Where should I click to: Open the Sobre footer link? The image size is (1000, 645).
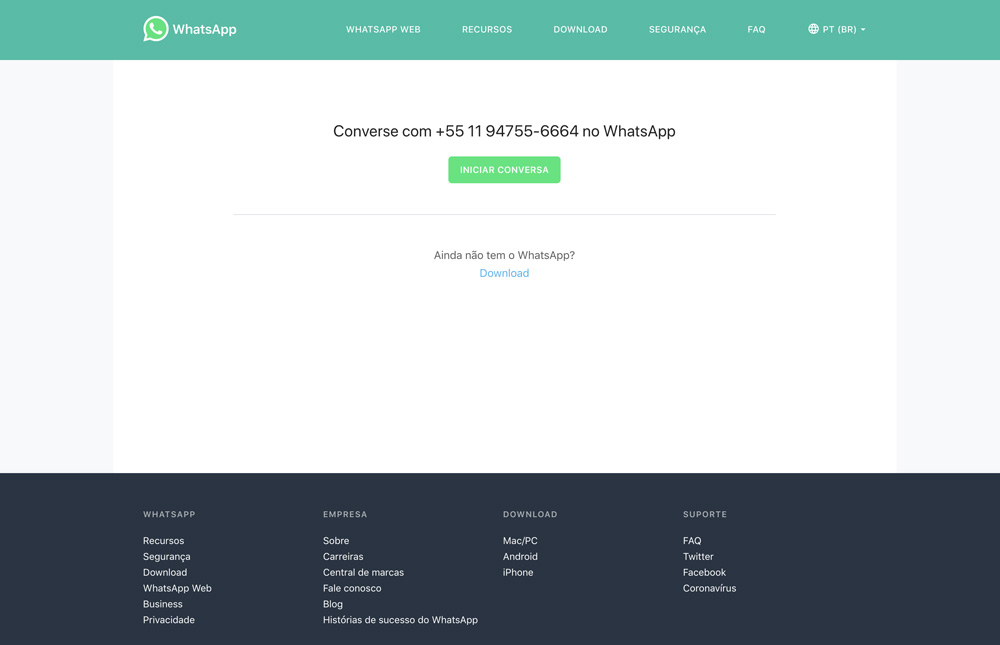[335, 540]
